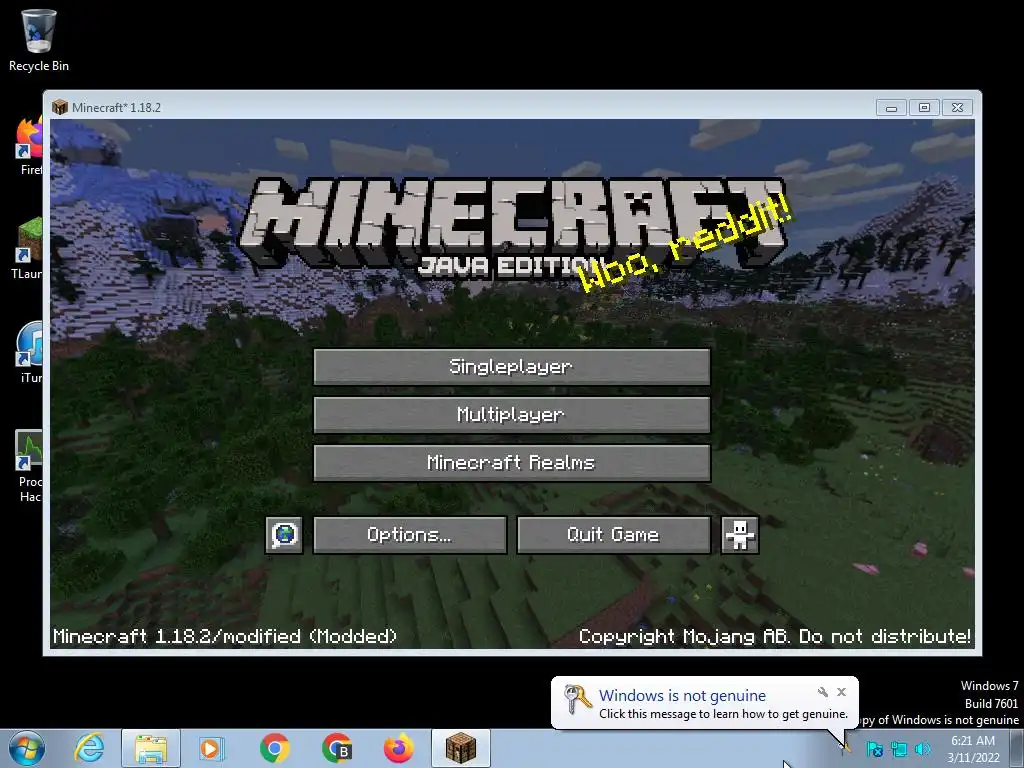1024x768 pixels.
Task: Open Windows Media Player from taskbar
Action: coord(212,748)
